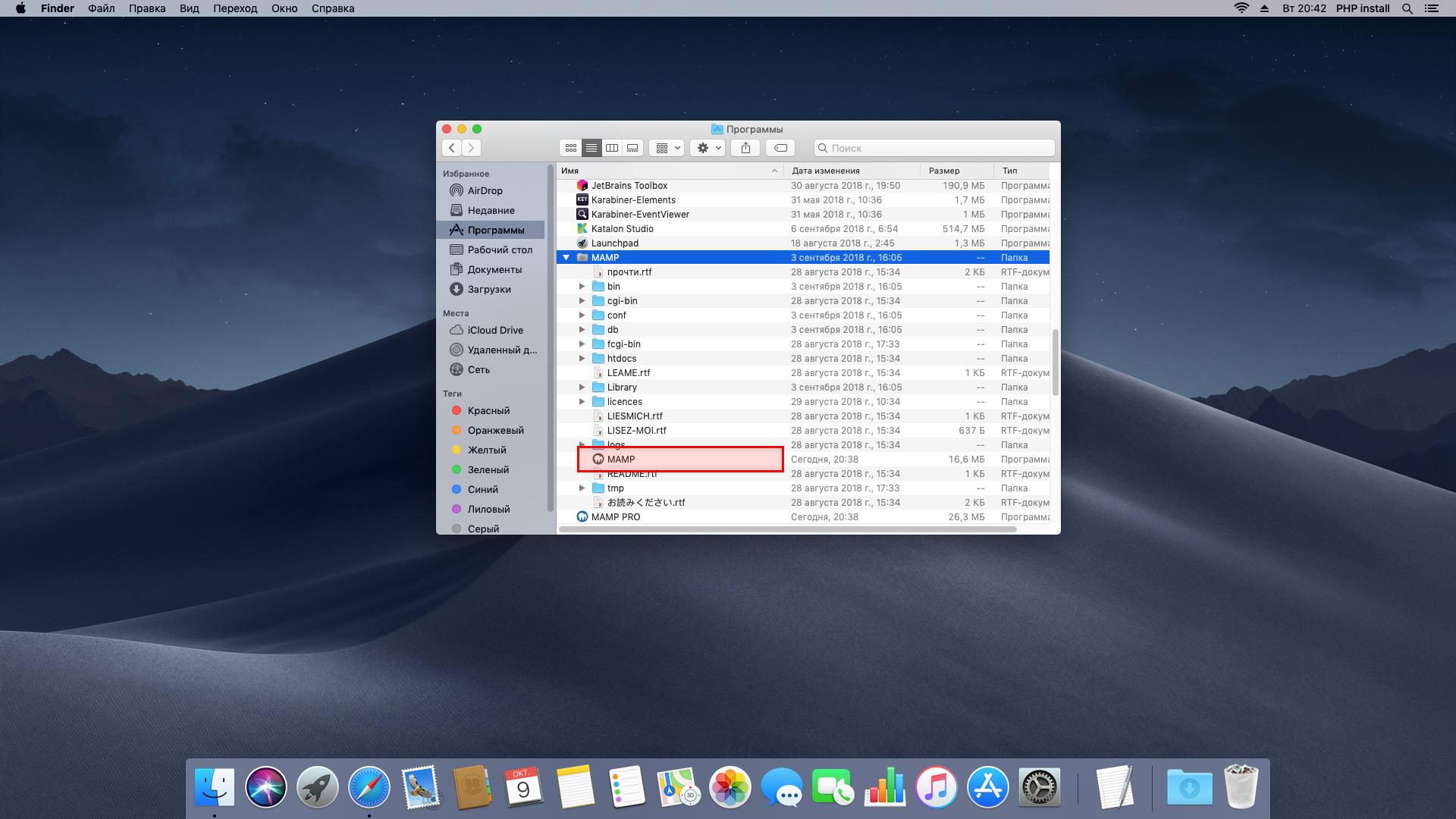Click the Wi-Fi status icon
Image resolution: width=1456 pixels, height=819 pixels.
click(1241, 8)
